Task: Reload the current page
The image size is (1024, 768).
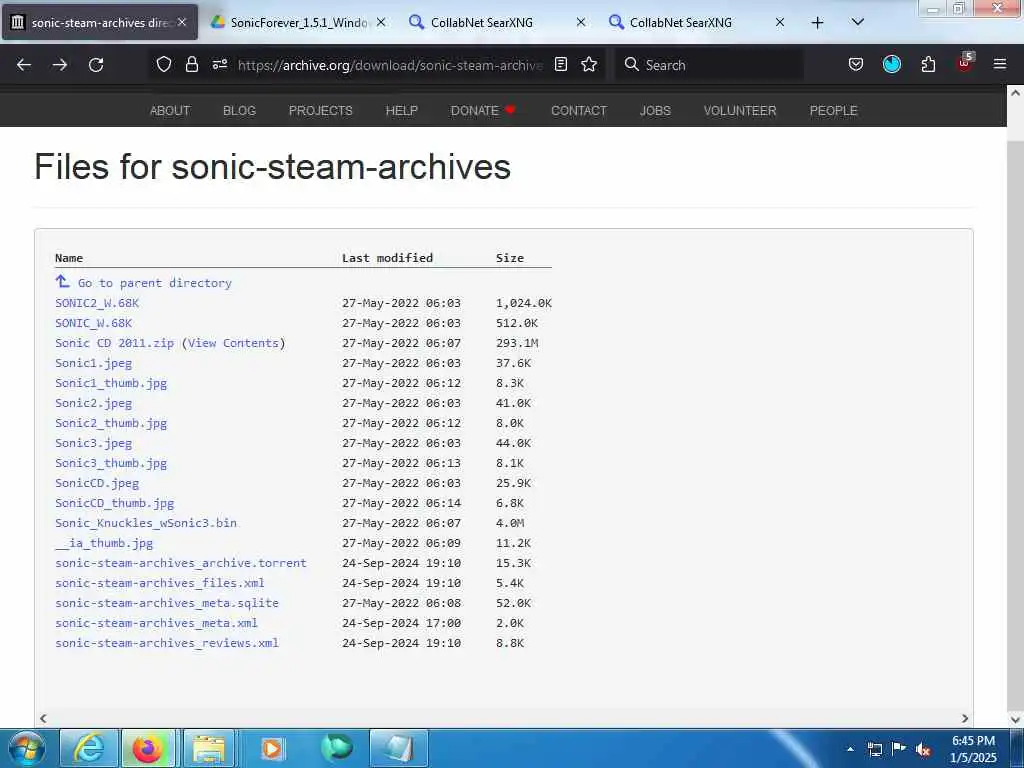Action: click(96, 65)
